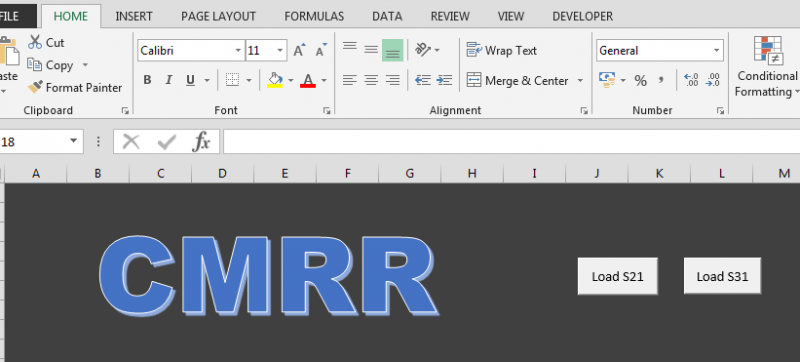The height and width of the screenshot is (362, 800).
Task: Expand the Calibri font name dropdown
Action: click(x=238, y=50)
